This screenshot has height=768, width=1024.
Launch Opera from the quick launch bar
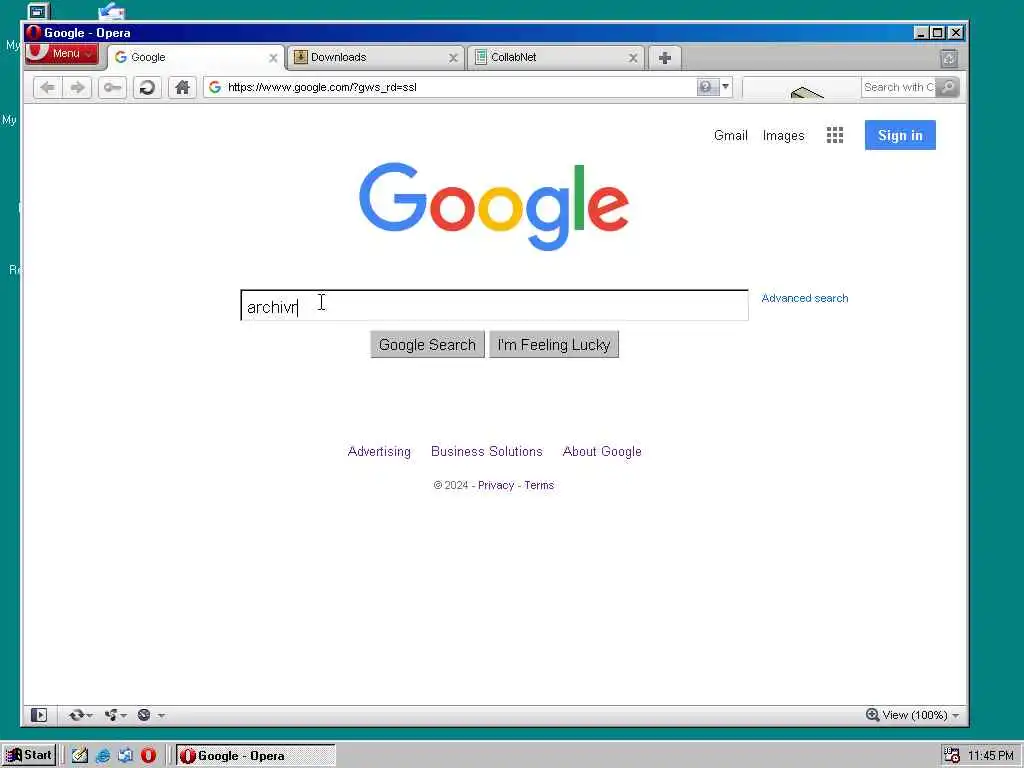[148, 755]
